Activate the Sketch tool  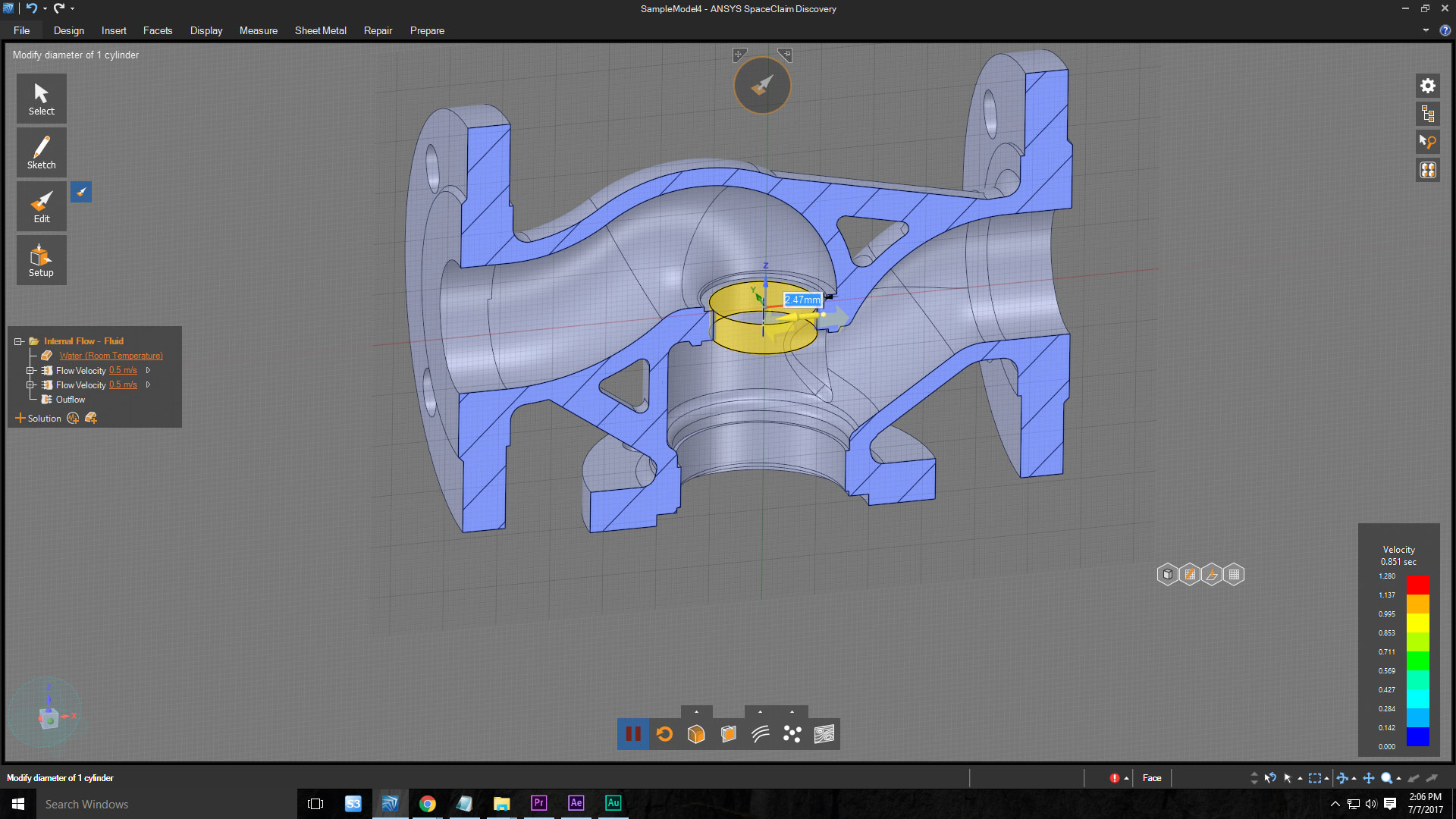[42, 152]
